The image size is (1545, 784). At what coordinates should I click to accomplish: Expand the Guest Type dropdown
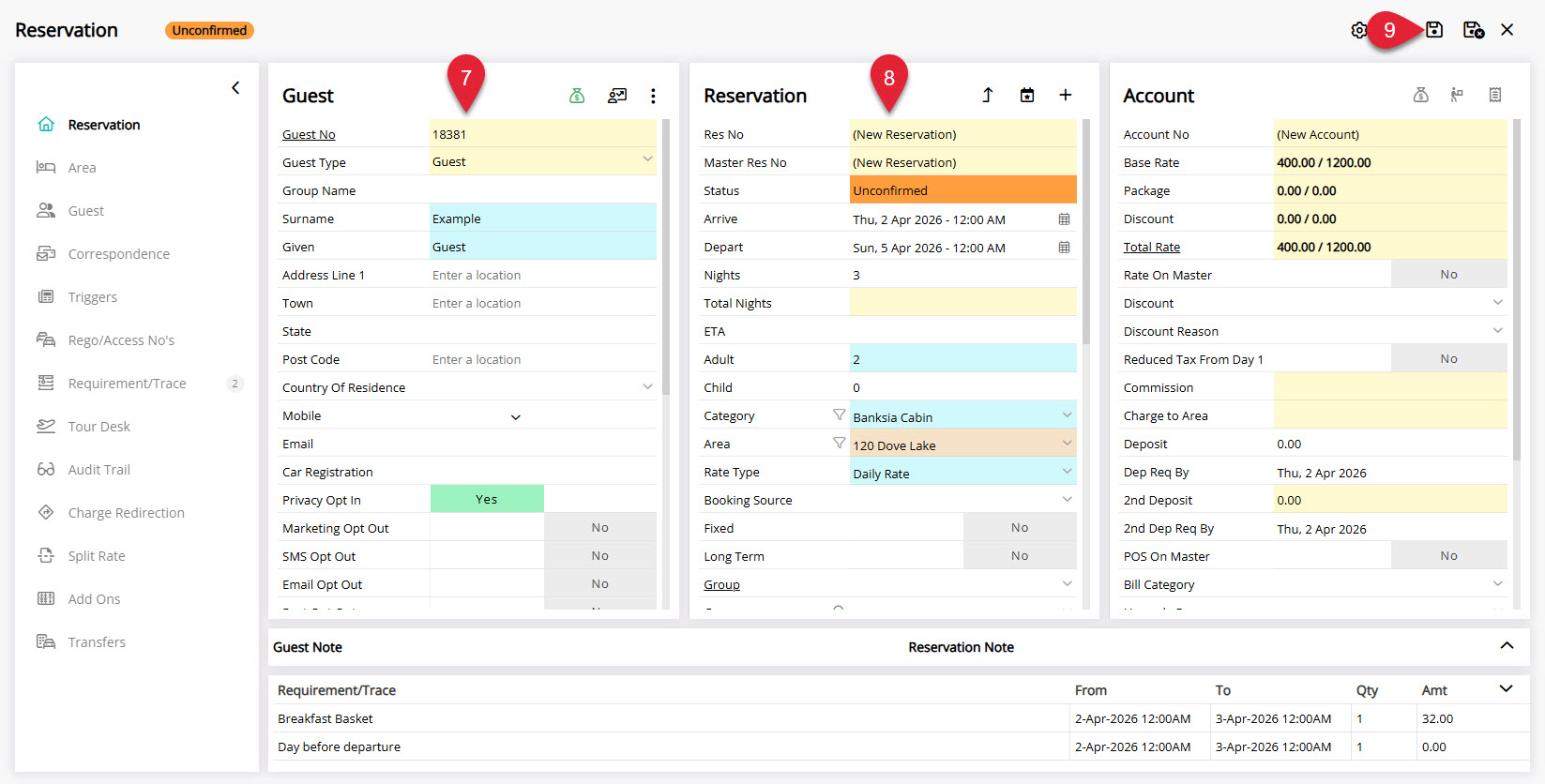pyautogui.click(x=647, y=159)
